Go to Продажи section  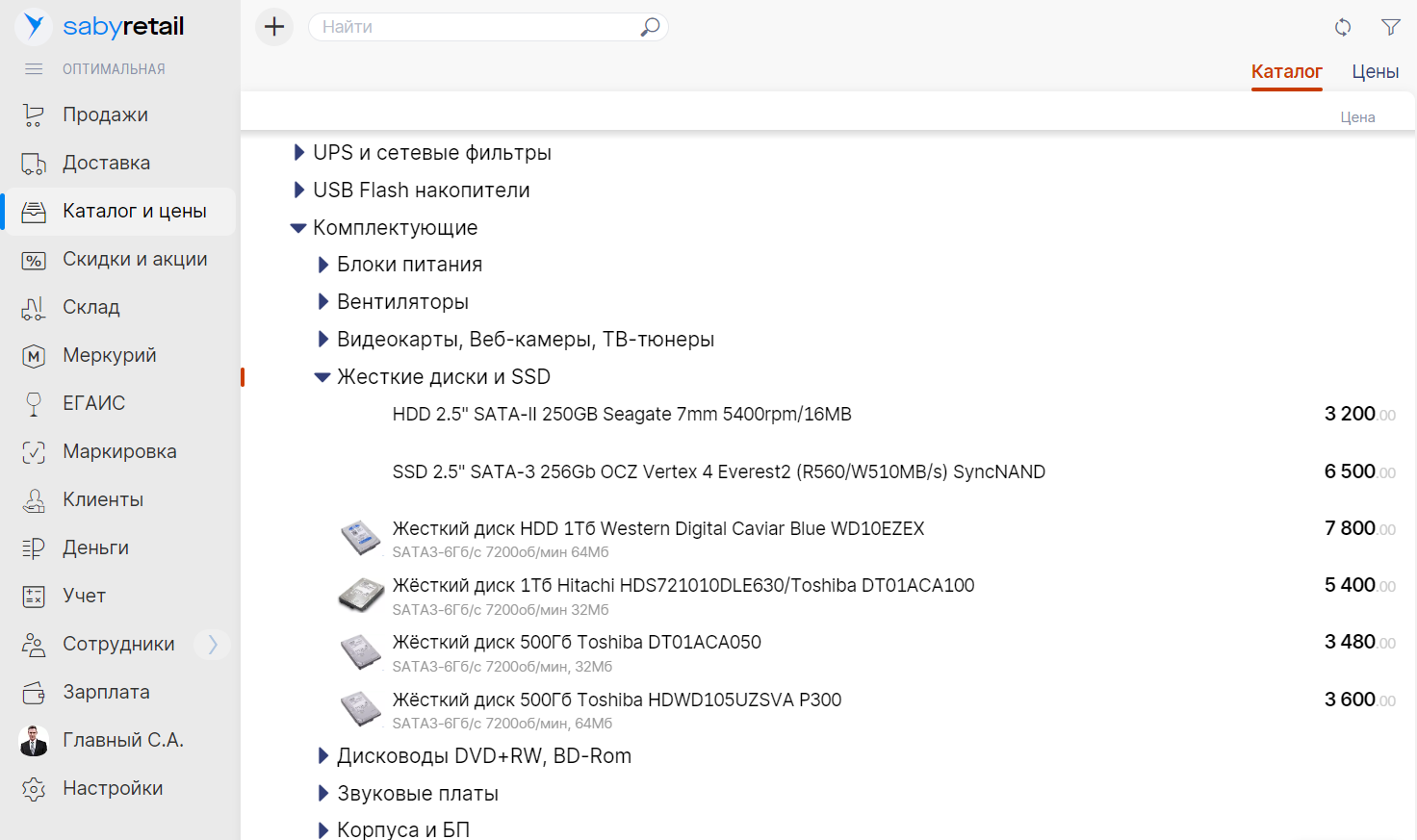pyautogui.click(x=105, y=115)
